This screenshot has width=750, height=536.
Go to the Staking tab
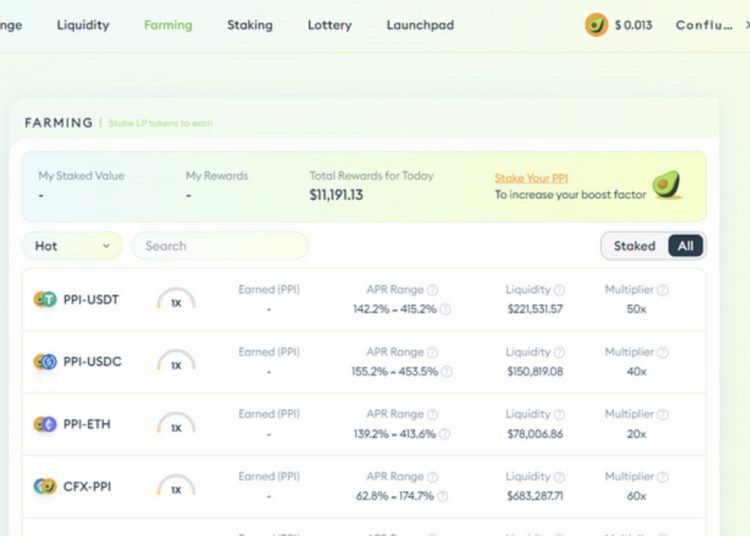[250, 25]
